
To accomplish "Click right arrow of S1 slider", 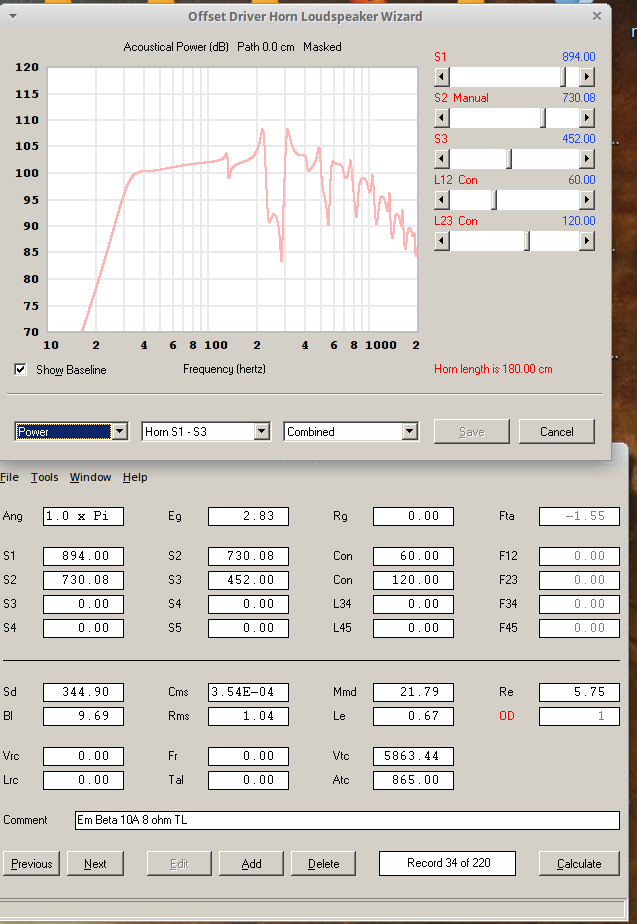I will 587,77.
